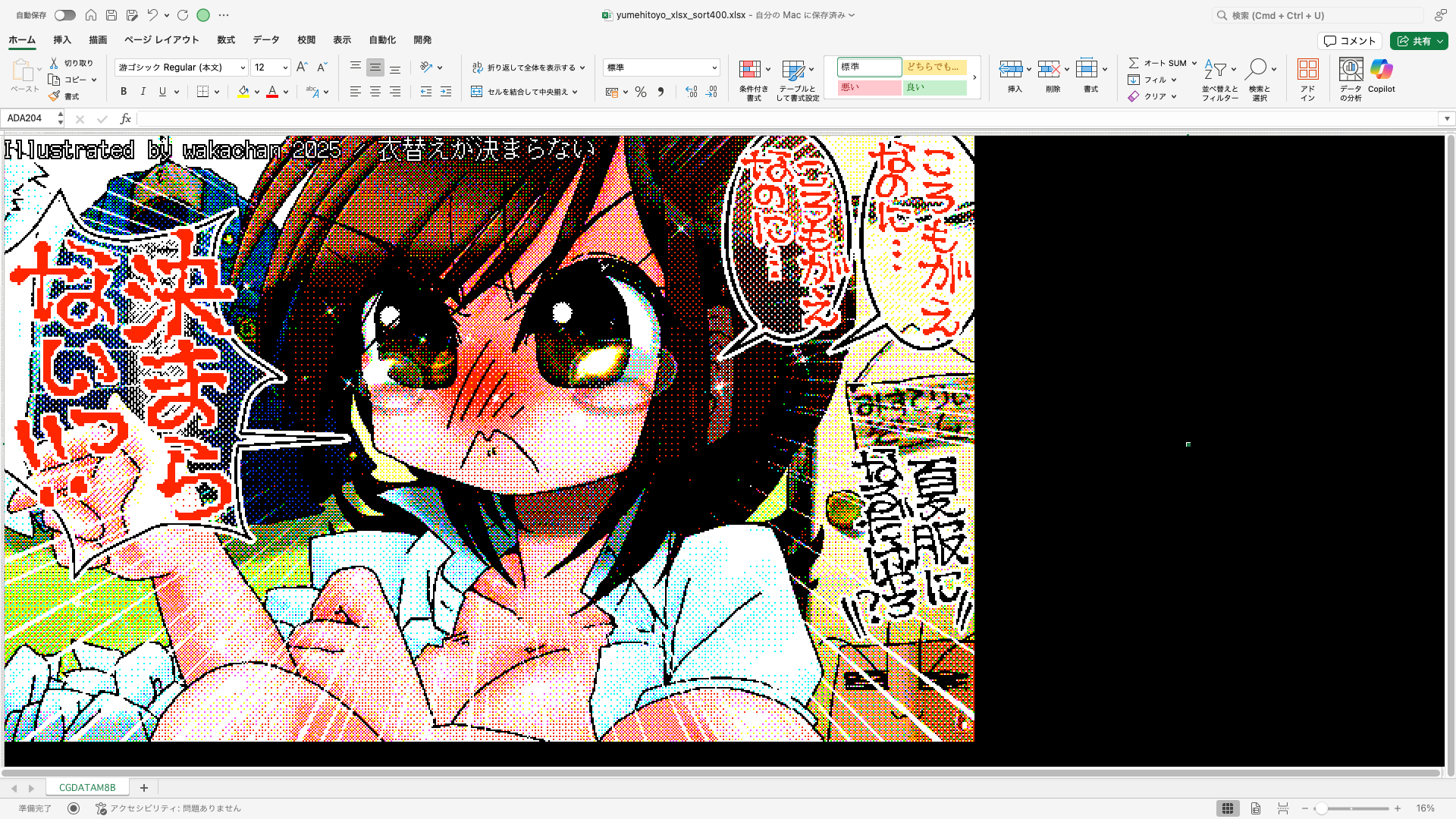The height and width of the screenshot is (819, 1456).
Task: Open the 数式 ribbon tab
Action: (226, 40)
